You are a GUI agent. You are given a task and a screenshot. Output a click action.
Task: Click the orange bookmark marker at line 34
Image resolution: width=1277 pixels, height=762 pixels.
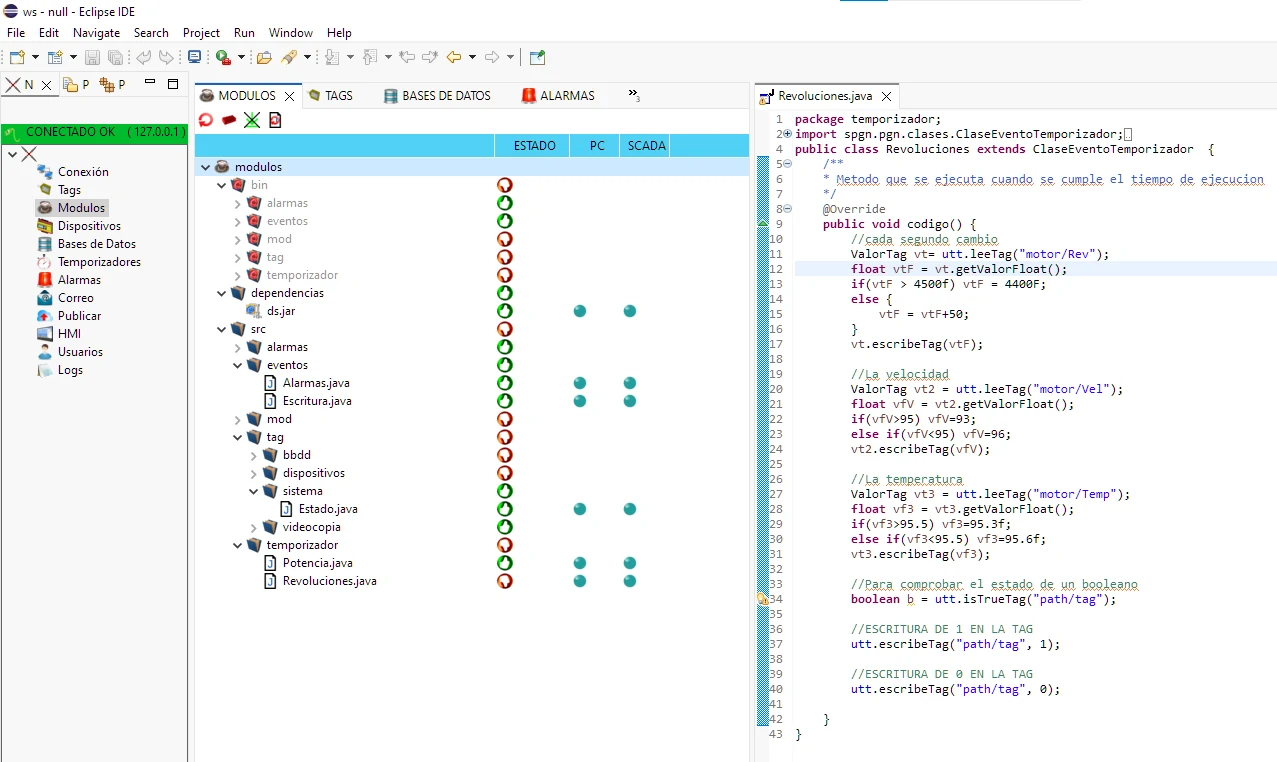coord(760,598)
